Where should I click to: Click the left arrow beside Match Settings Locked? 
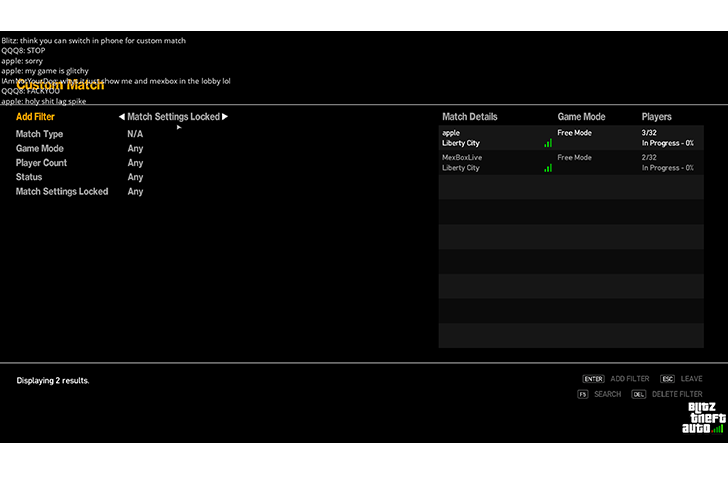(x=122, y=117)
